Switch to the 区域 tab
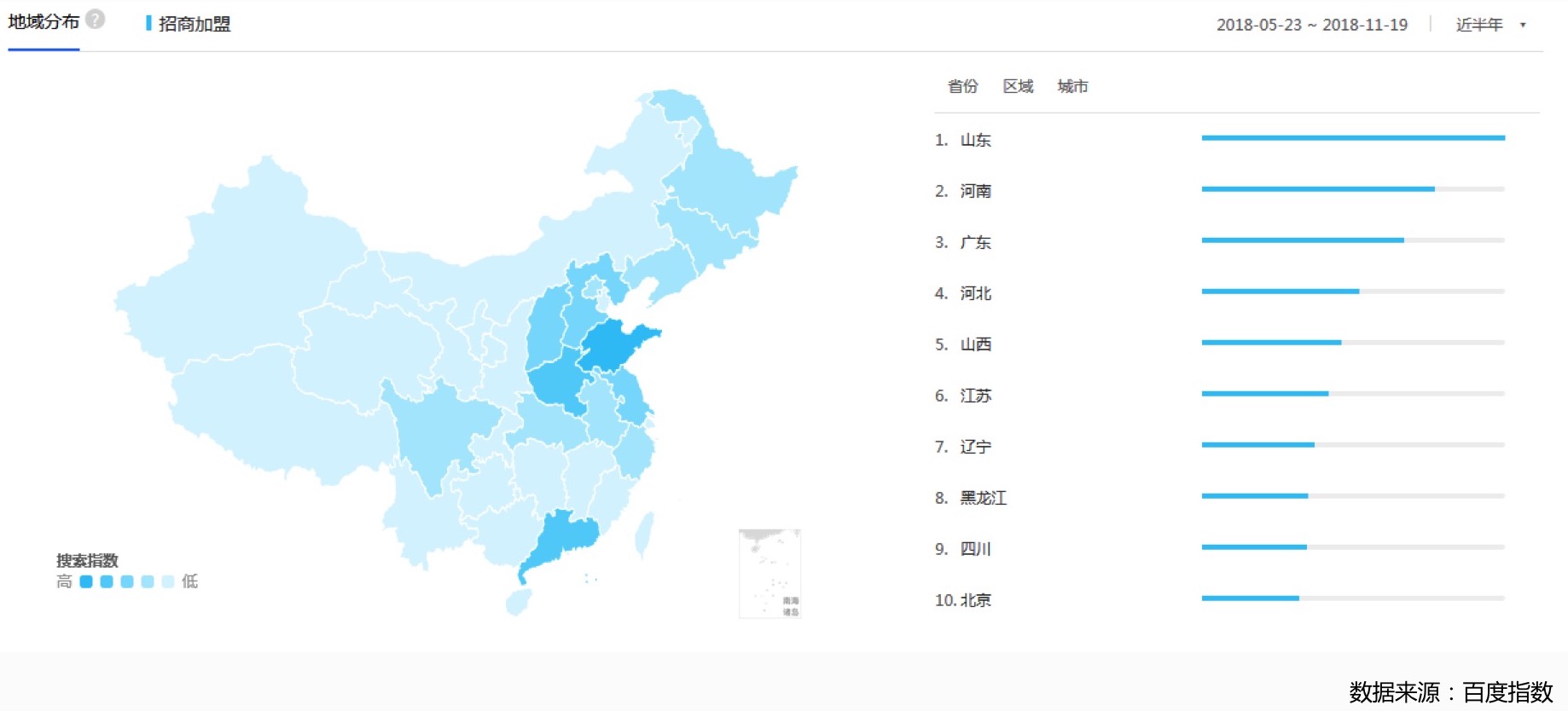1568x711 pixels. [x=1018, y=86]
